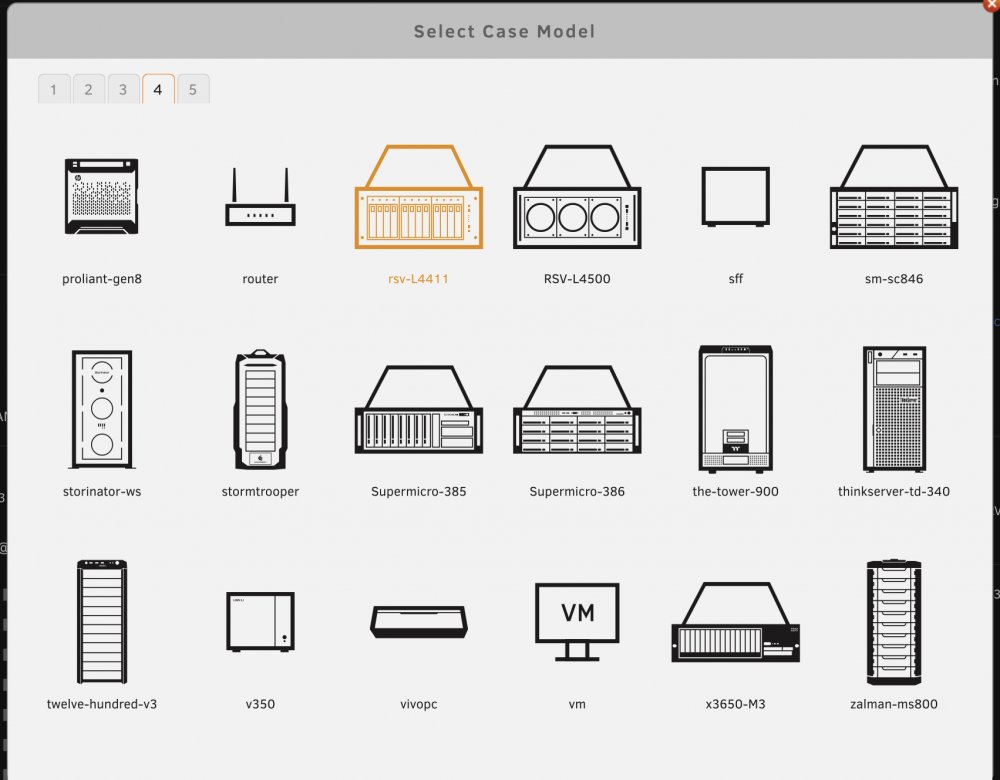Choose the router case icon
The image size is (1000, 780).
click(x=260, y=196)
